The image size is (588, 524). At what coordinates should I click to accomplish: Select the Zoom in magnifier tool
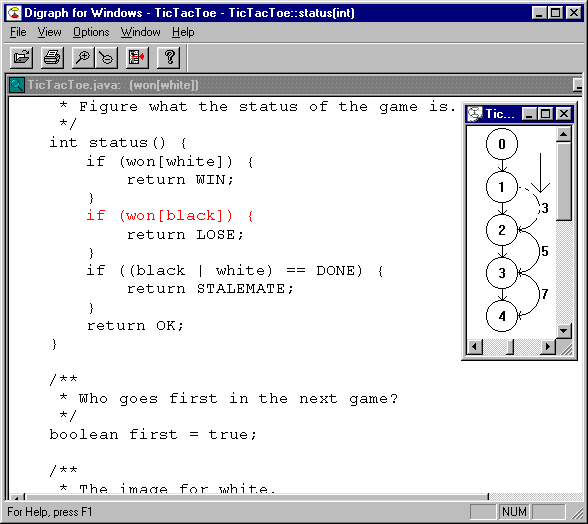(x=82, y=58)
